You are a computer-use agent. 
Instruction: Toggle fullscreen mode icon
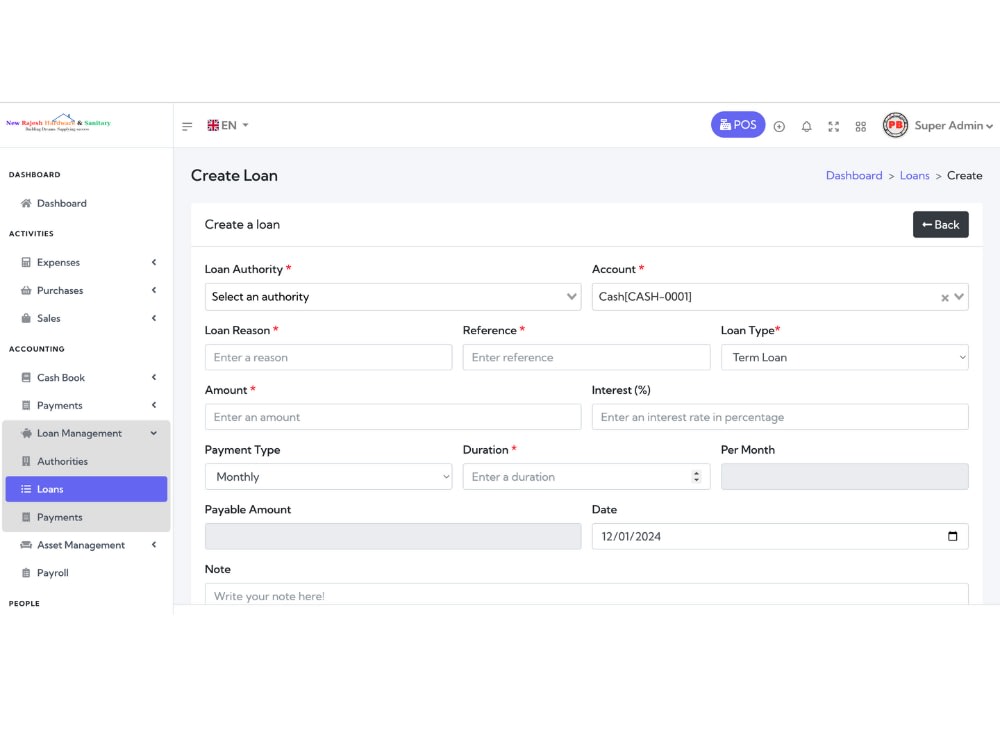tap(834, 126)
